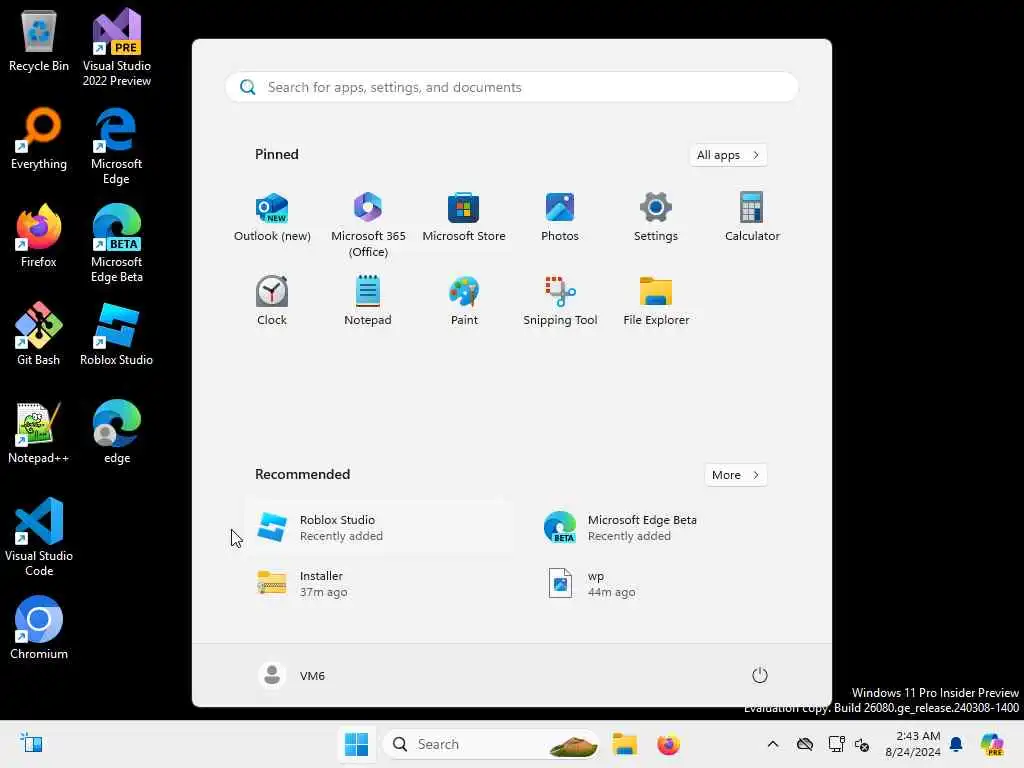Select the Notepad++ desktop shortcut

coord(39,432)
